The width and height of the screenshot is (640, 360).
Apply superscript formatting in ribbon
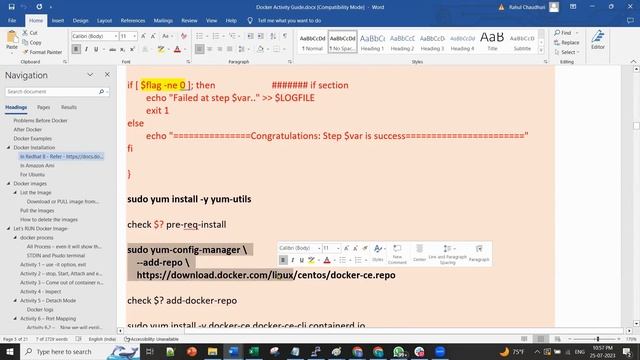(x=132, y=49)
